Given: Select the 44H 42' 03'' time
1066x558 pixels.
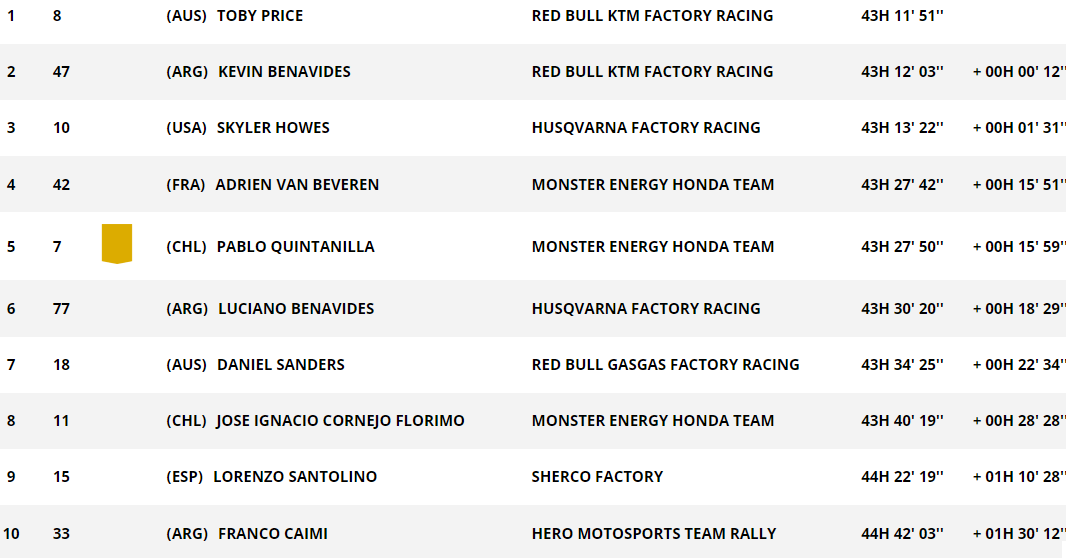Looking at the screenshot, I should coord(901,534).
